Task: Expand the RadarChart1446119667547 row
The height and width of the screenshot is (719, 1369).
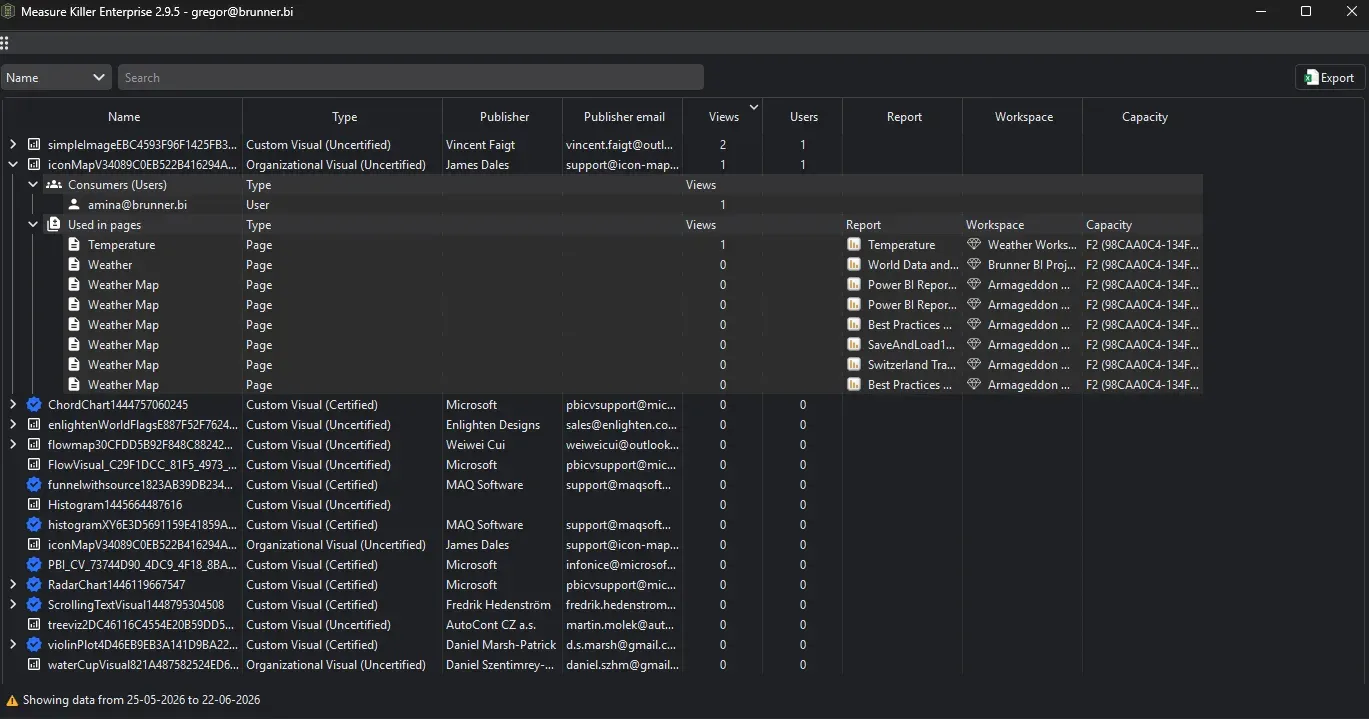Action: pyautogui.click(x=13, y=585)
